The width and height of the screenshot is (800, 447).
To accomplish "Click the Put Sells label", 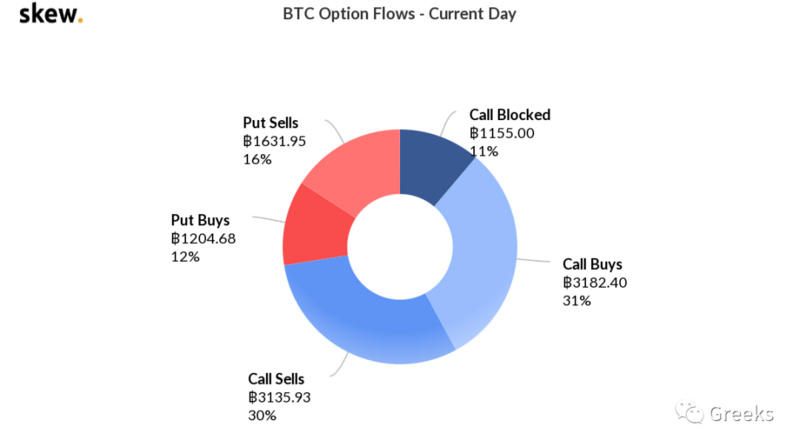I will pyautogui.click(x=274, y=122).
